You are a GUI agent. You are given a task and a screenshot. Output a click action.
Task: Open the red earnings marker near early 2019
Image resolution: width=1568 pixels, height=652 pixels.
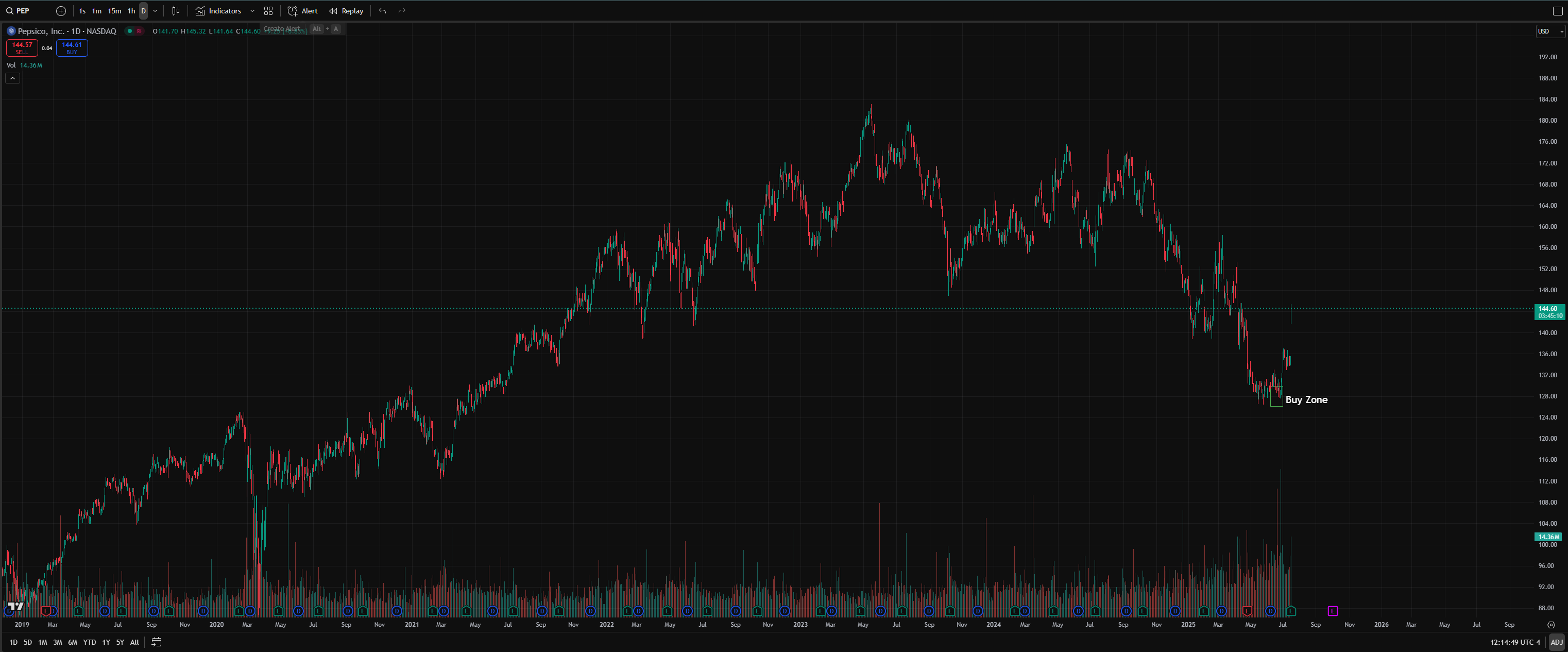pyautogui.click(x=46, y=611)
